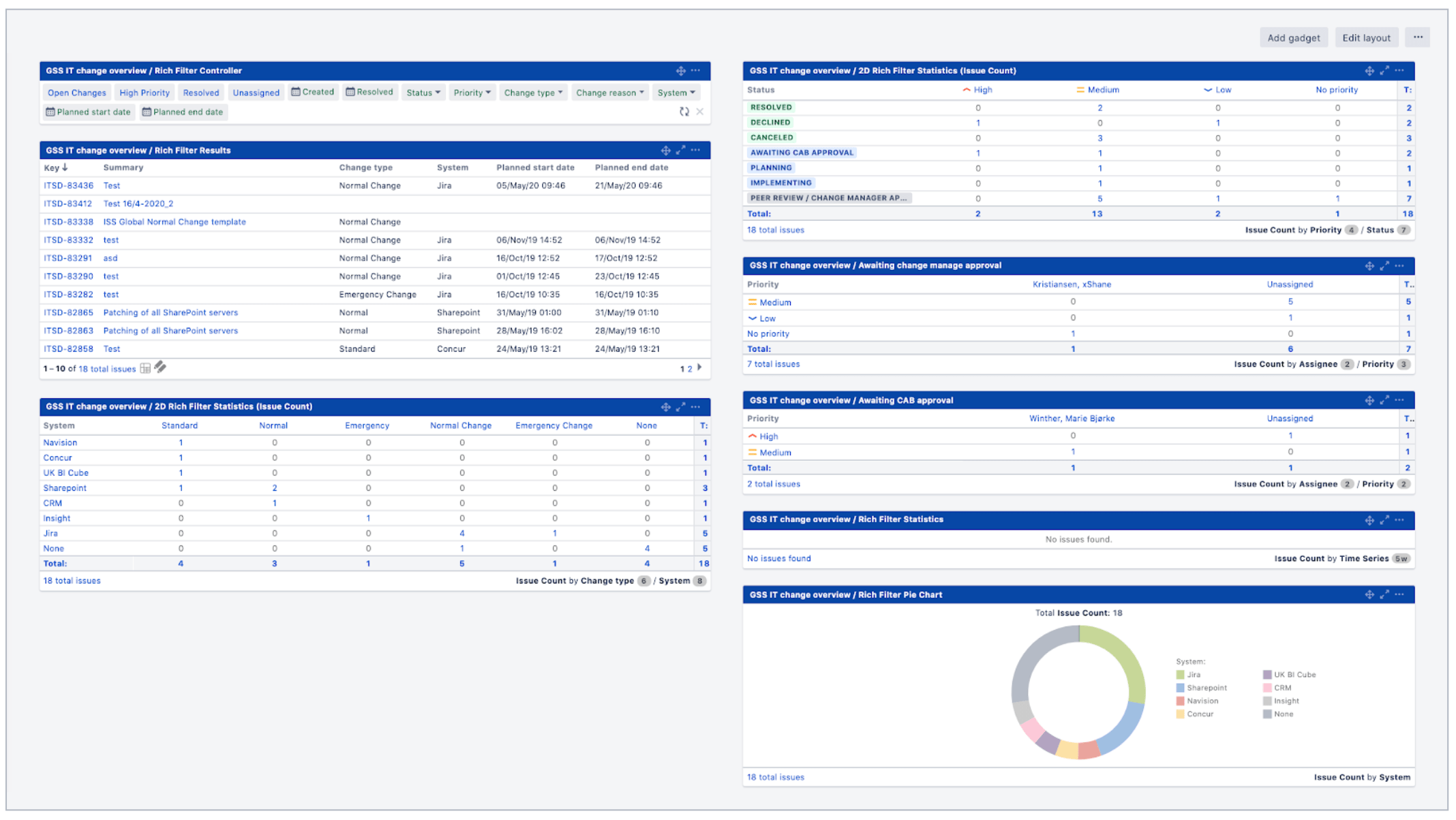Open issue ITSD-83436 from the results list
The image size is (1456, 820).
(68, 185)
